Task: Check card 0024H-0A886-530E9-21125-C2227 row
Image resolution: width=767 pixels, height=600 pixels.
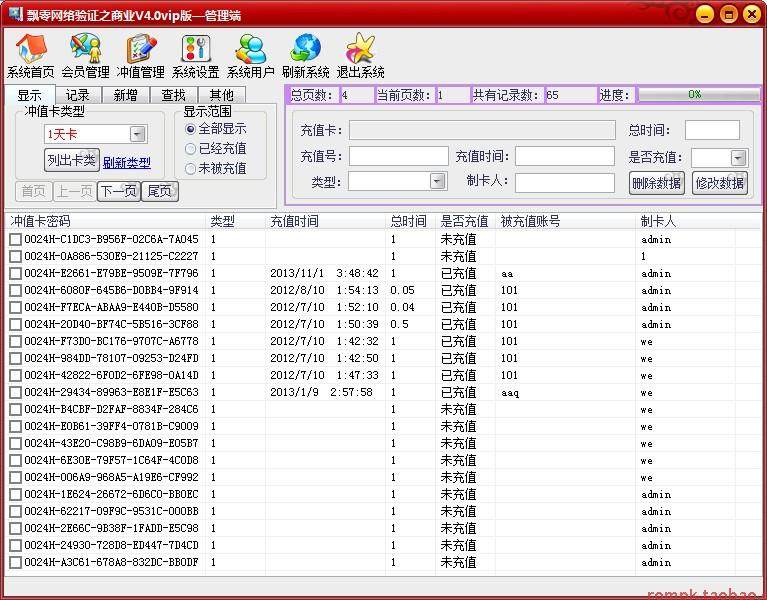Action: point(16,256)
